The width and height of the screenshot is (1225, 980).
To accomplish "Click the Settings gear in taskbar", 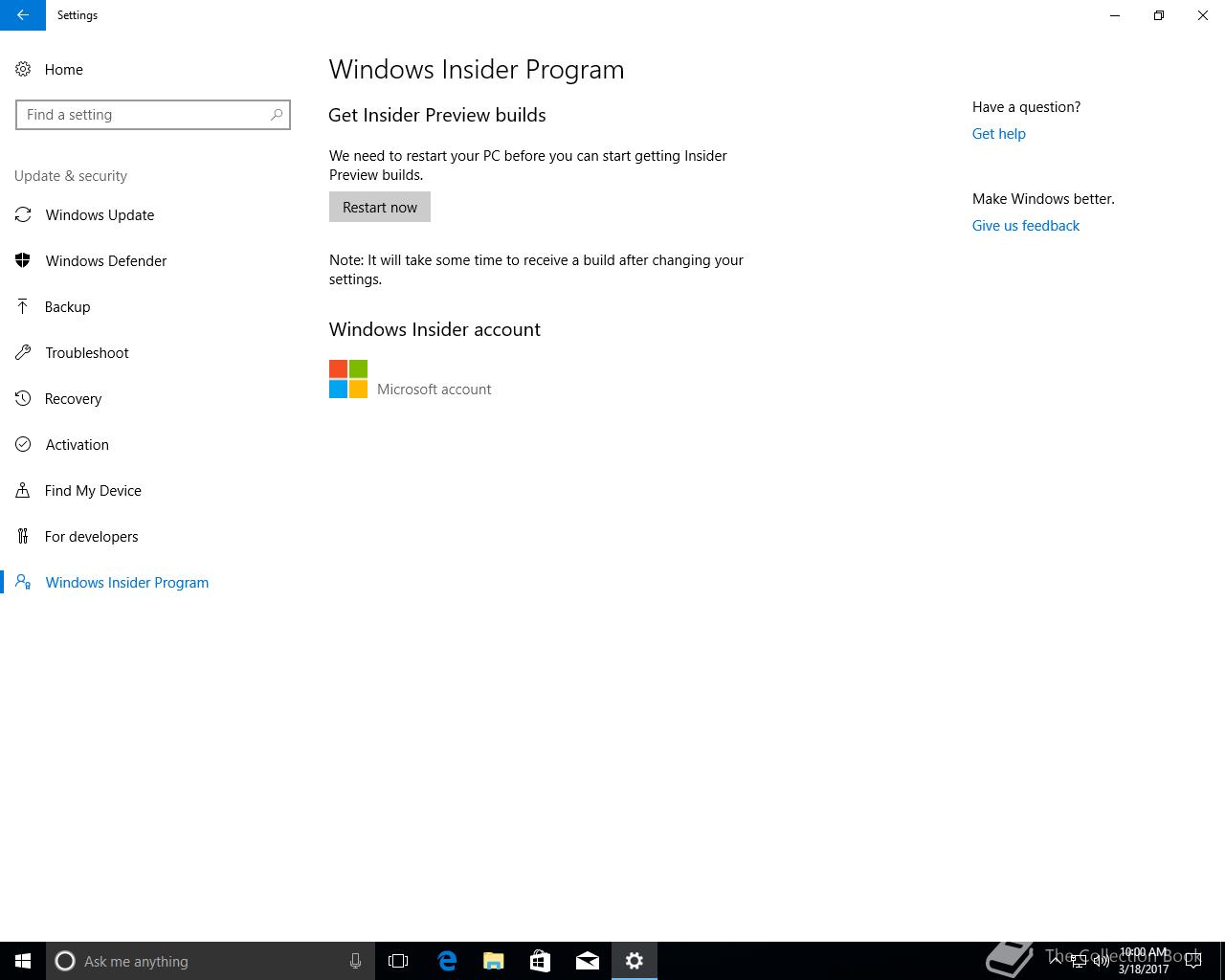I will tap(635, 961).
